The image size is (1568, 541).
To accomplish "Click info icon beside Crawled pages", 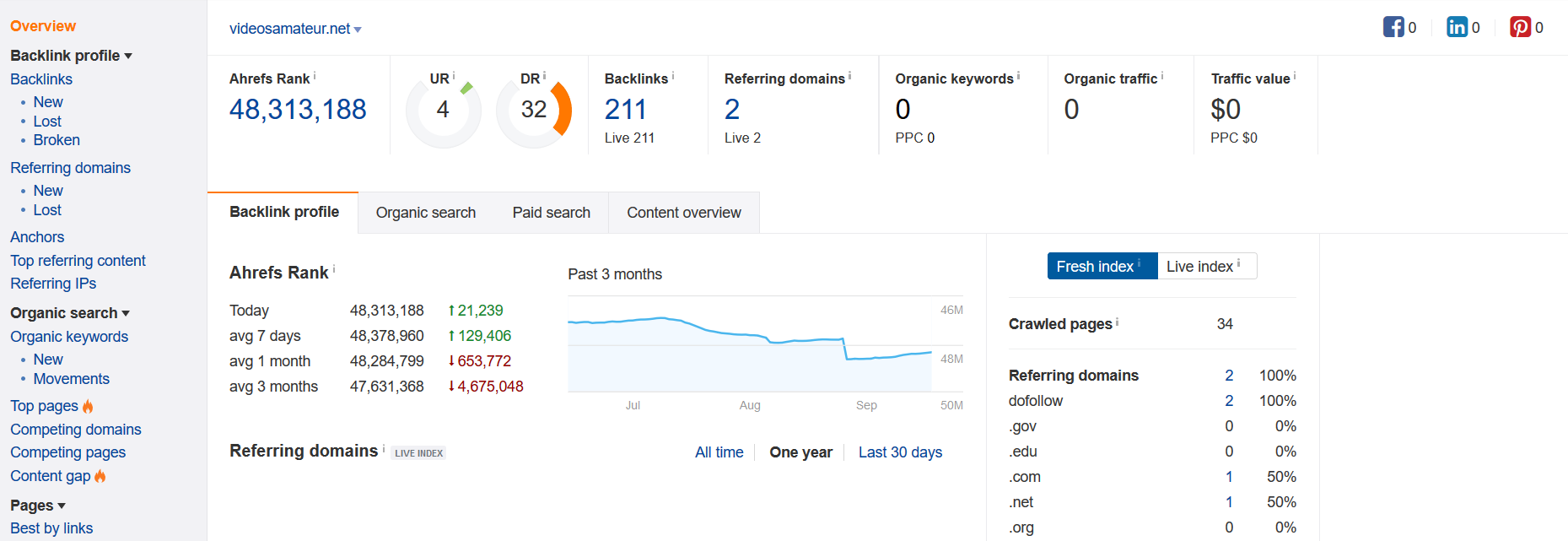I will point(1118,321).
